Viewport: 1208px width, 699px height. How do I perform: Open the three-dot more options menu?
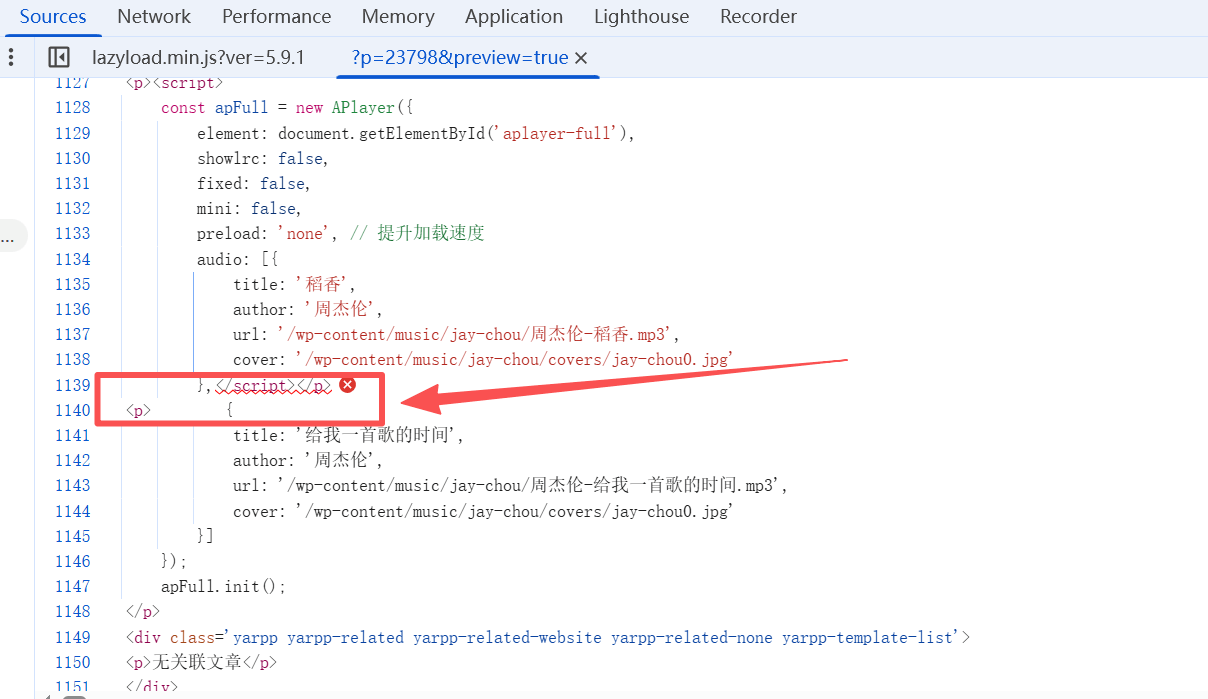click(11, 57)
